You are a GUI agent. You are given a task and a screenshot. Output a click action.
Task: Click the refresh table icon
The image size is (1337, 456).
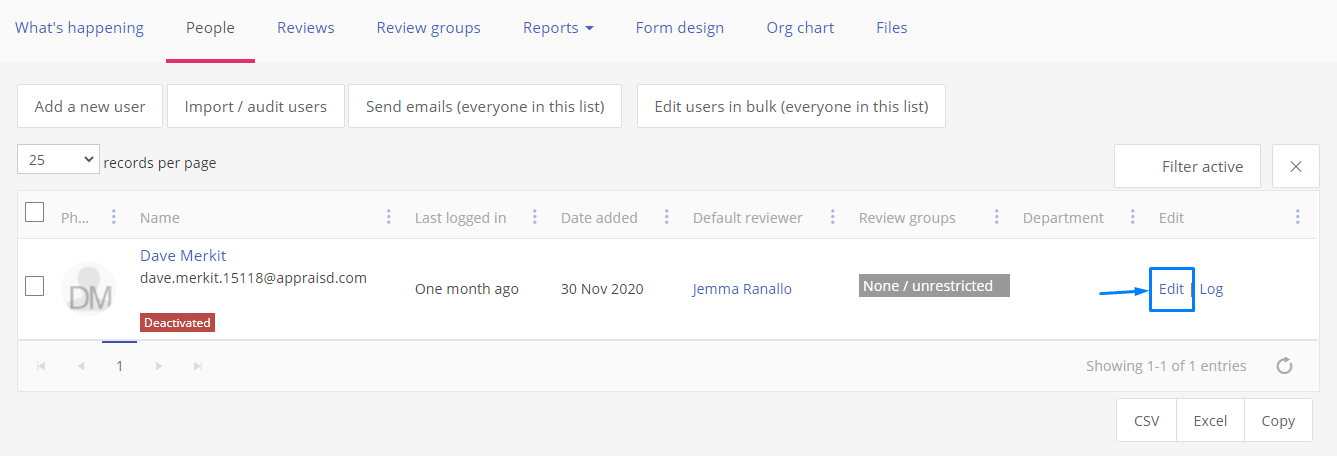(x=1285, y=366)
